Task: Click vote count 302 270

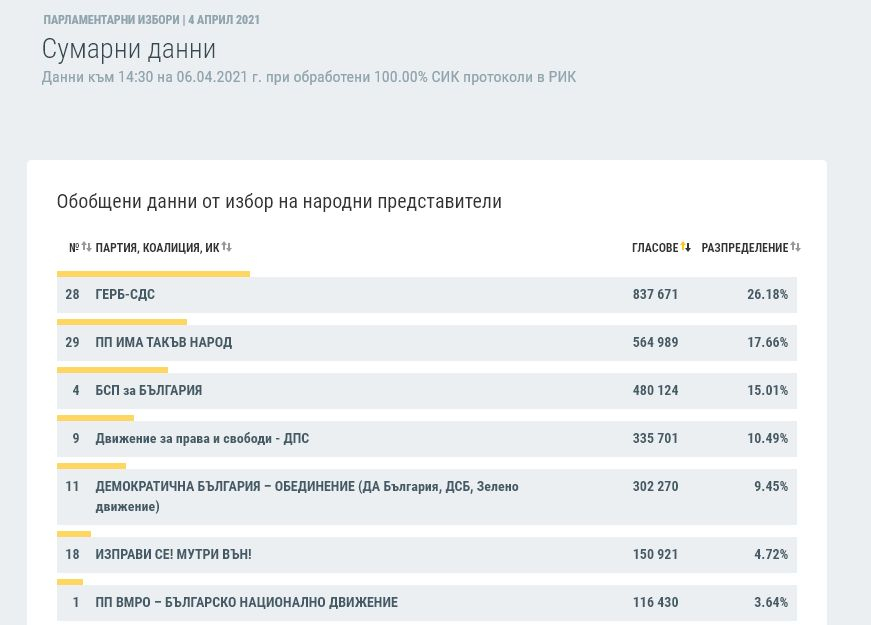Action: pyautogui.click(x=655, y=487)
